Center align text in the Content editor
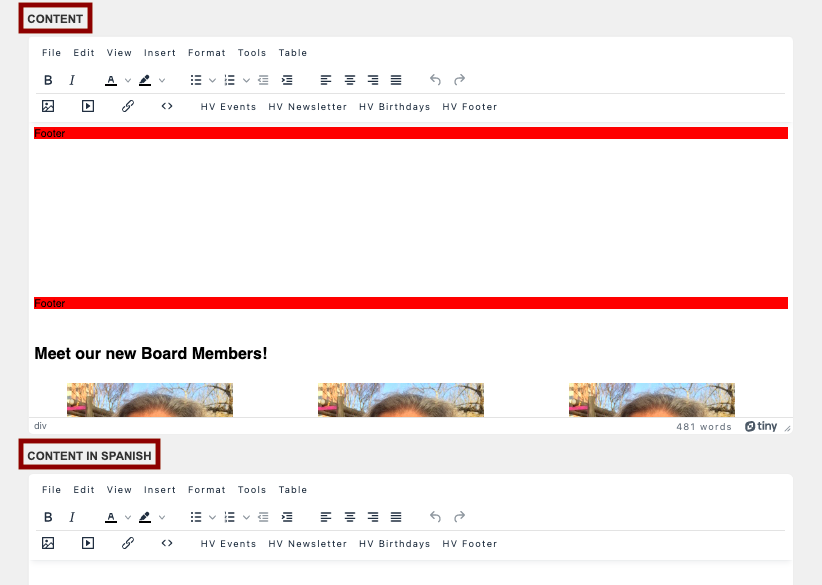 pyautogui.click(x=350, y=80)
